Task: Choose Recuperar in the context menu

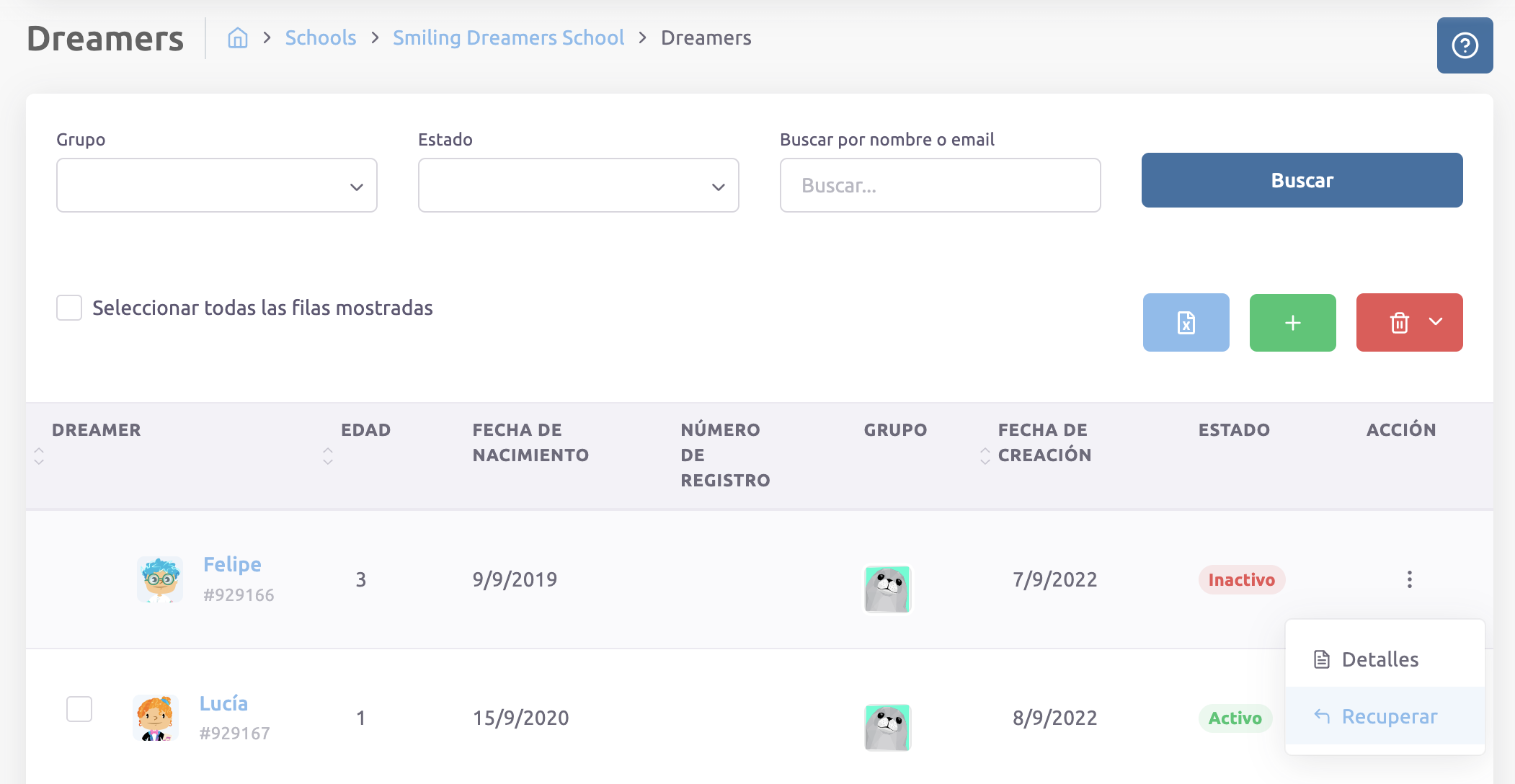Action: point(1388,716)
